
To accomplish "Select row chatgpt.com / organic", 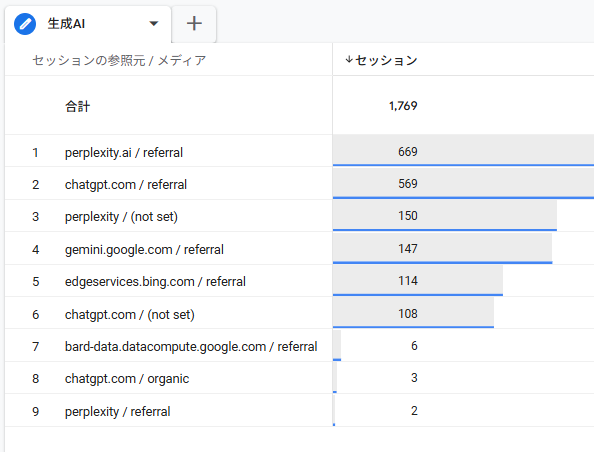I will click(127, 378).
